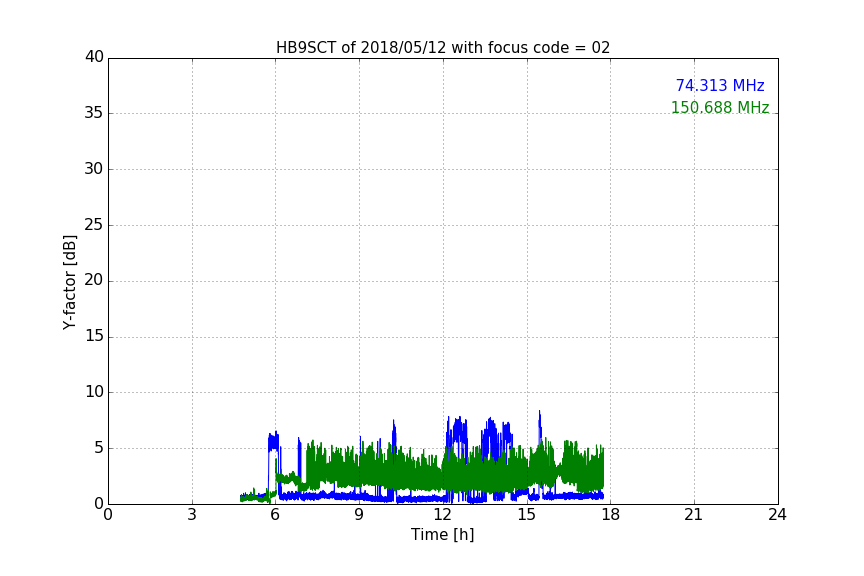Viewport: 864px width, 576px height.
Task: Click the x-axis tick label 21
Action: pyautogui.click(x=694, y=515)
